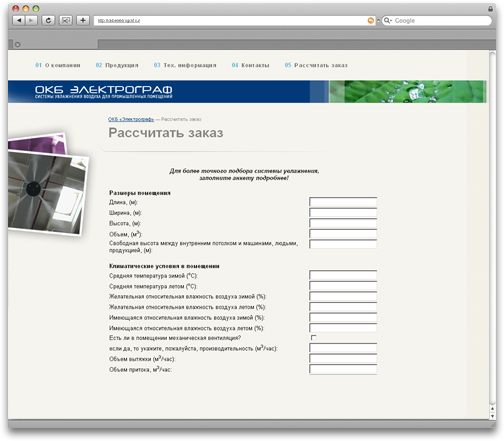Screen dimensions: 504x441
Task: Click the humidifier photo thumbnail
Action: click(x=46, y=192)
